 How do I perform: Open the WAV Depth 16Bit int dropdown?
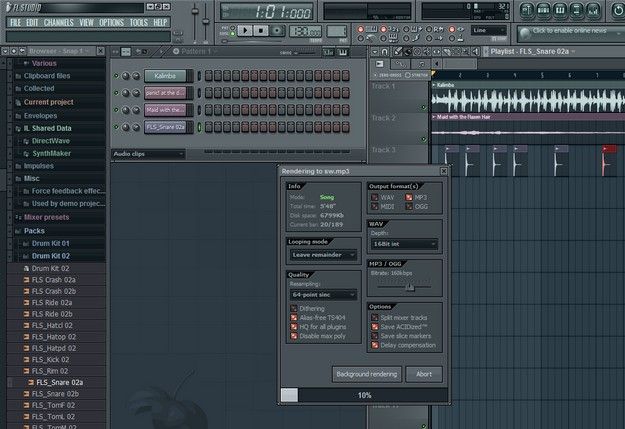click(404, 244)
